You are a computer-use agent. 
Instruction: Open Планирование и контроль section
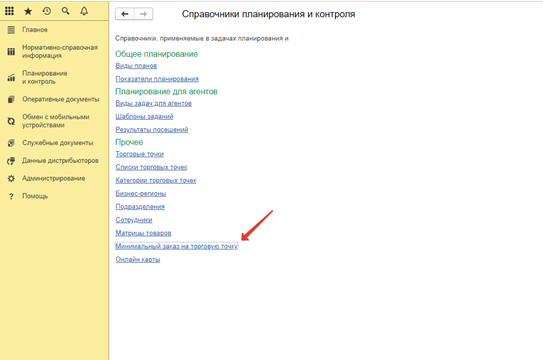coord(45,78)
